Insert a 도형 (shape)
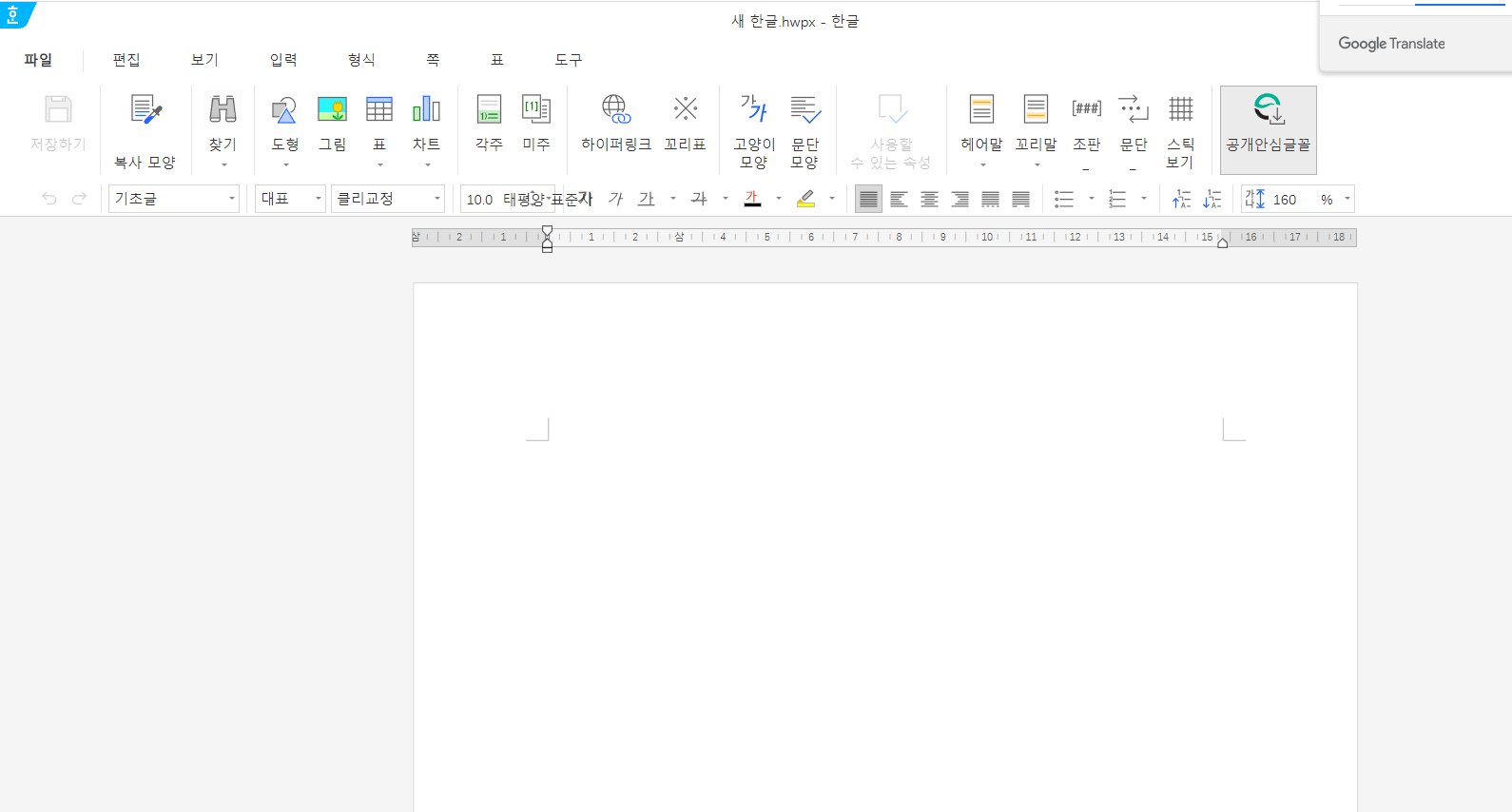This screenshot has height=812, width=1512. tap(284, 110)
